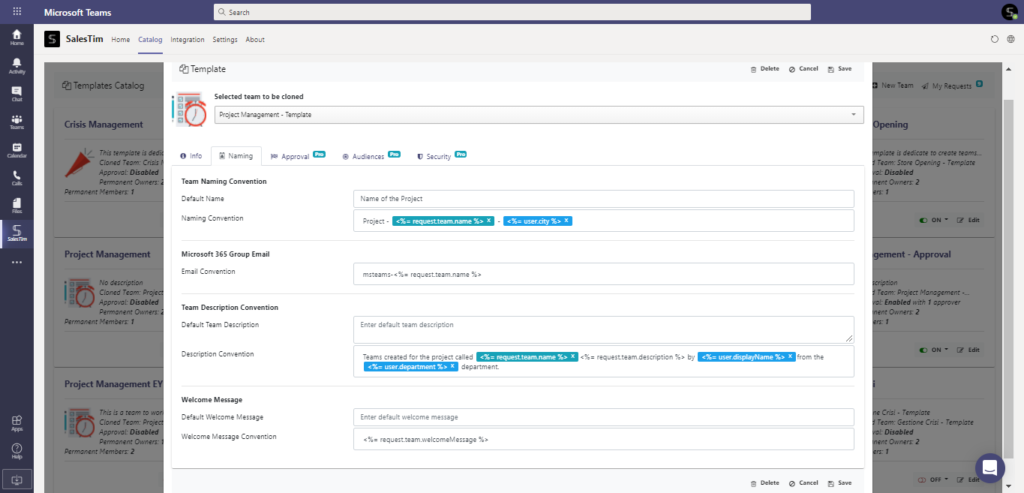Edit the Project Management Approval template
The height and width of the screenshot is (493, 1024).
[x=968, y=350]
